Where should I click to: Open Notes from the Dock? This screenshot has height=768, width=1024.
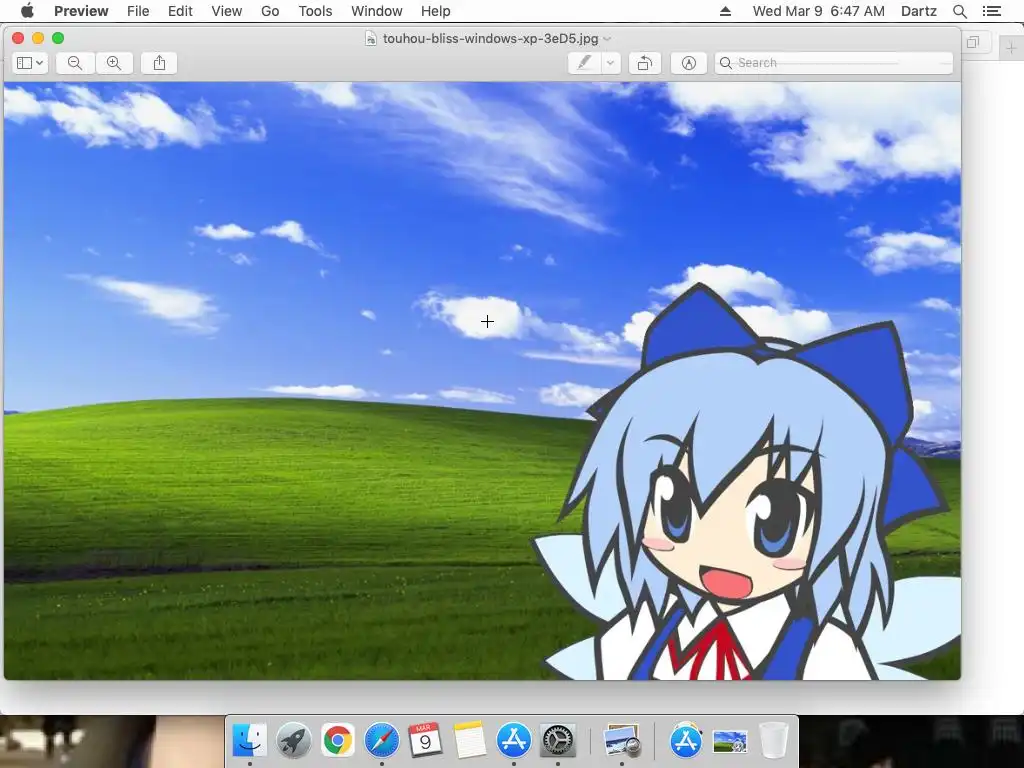(470, 740)
